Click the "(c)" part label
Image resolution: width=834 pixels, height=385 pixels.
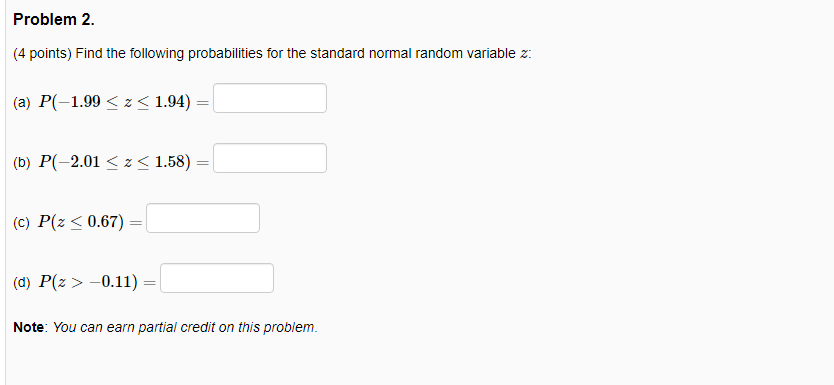pos(22,223)
